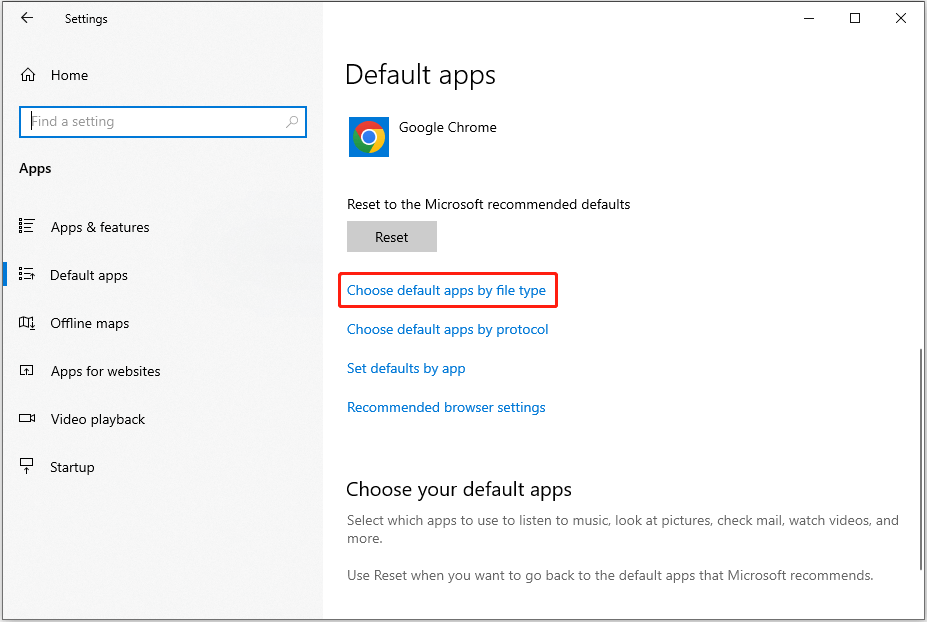Screen dimensions: 927x622
Task: Minimize the Settings window
Action: point(809,18)
